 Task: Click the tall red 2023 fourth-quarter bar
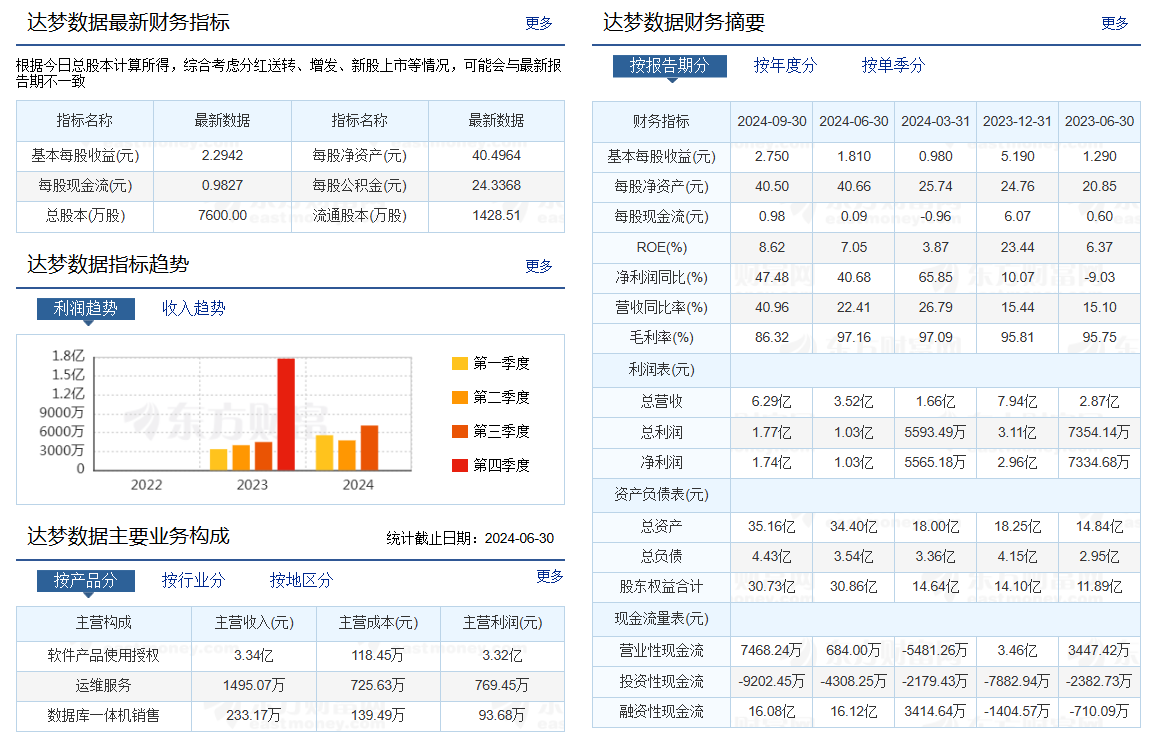pyautogui.click(x=286, y=414)
